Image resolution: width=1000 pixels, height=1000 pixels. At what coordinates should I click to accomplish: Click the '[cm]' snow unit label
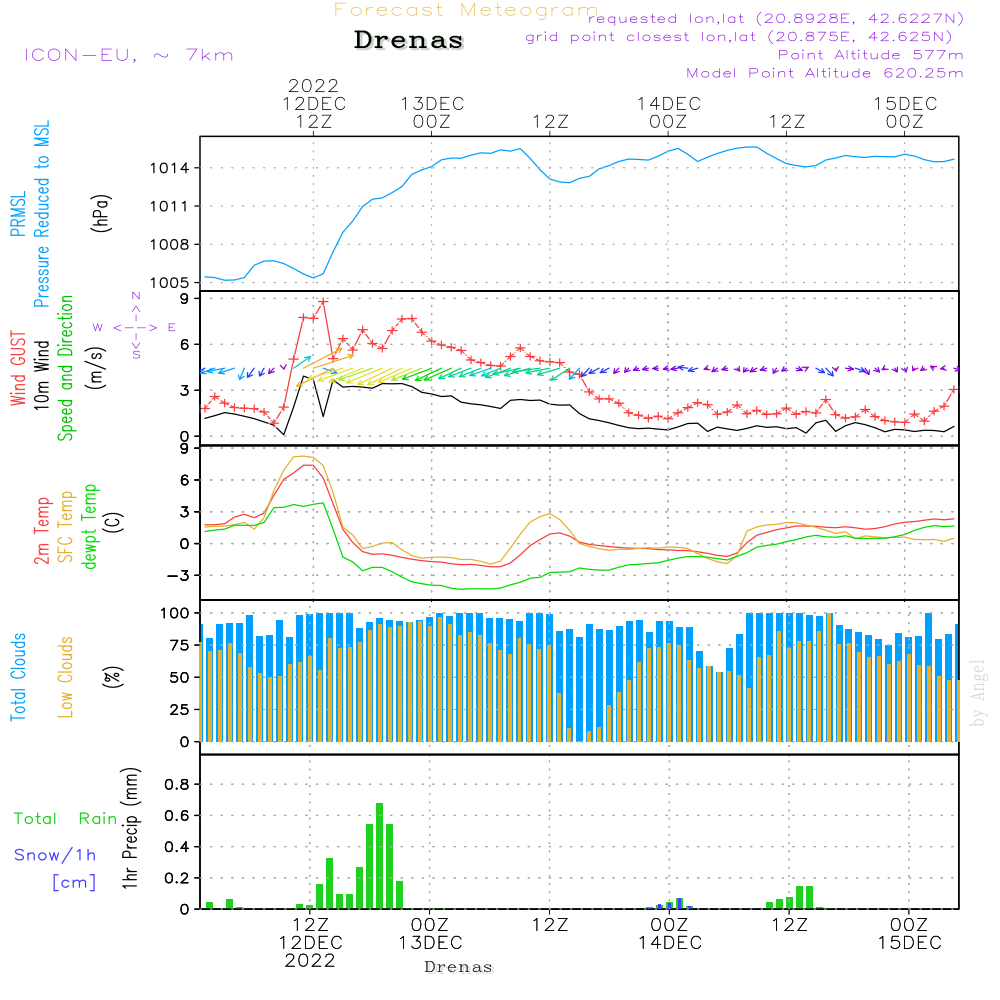click(74, 883)
